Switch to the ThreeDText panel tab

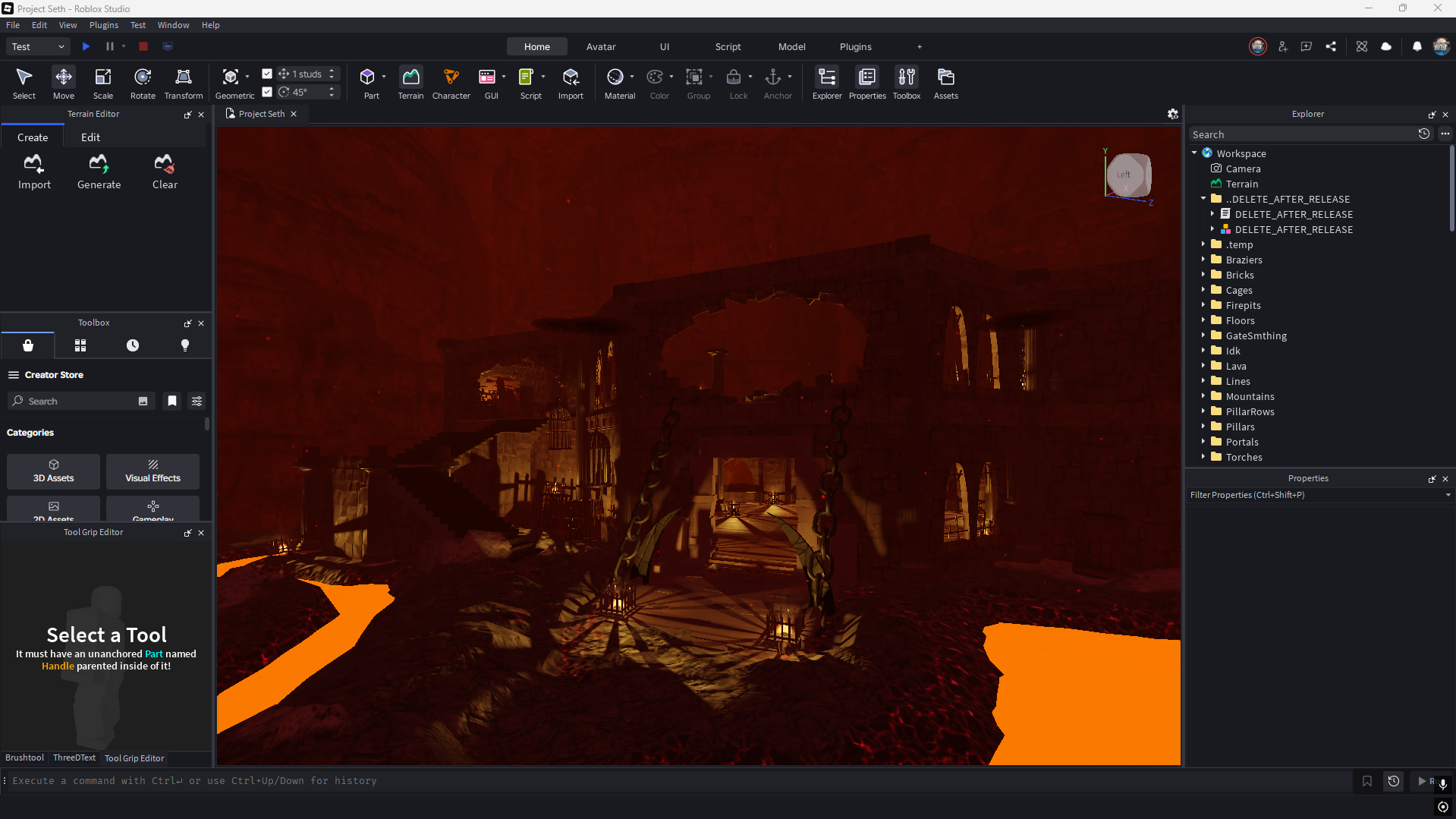point(74,758)
